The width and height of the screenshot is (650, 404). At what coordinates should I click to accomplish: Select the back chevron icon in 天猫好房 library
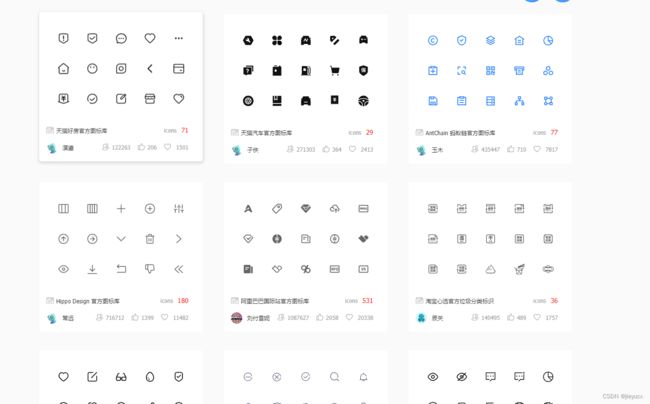pos(150,68)
